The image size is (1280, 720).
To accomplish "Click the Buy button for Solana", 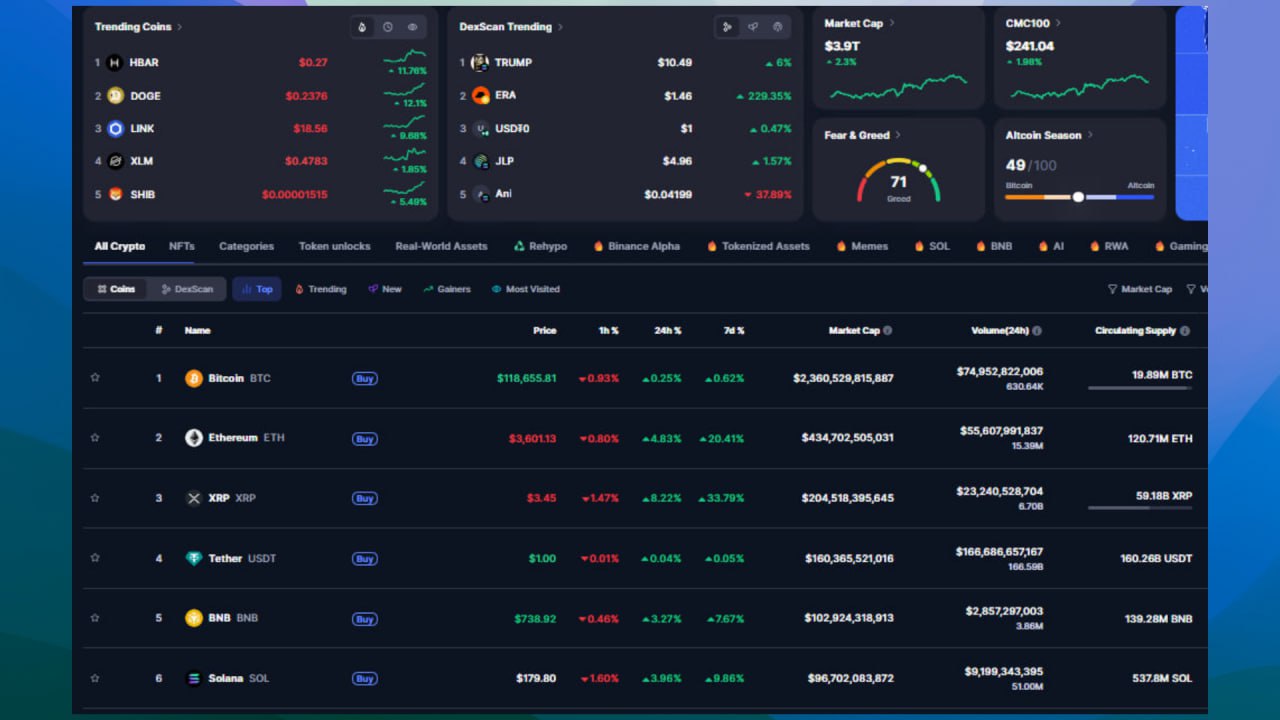I will tap(365, 679).
